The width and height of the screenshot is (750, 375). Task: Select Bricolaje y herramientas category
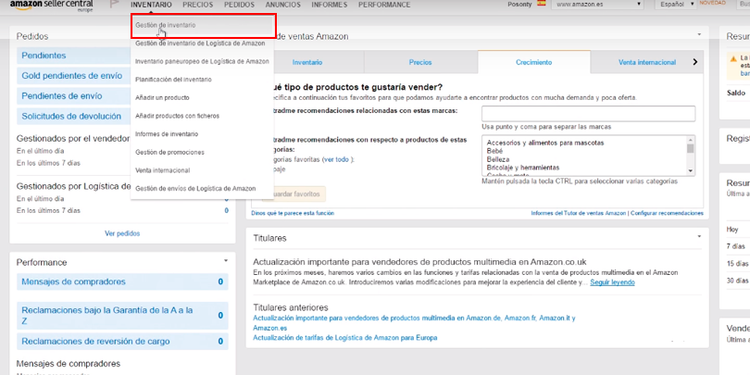523,167
